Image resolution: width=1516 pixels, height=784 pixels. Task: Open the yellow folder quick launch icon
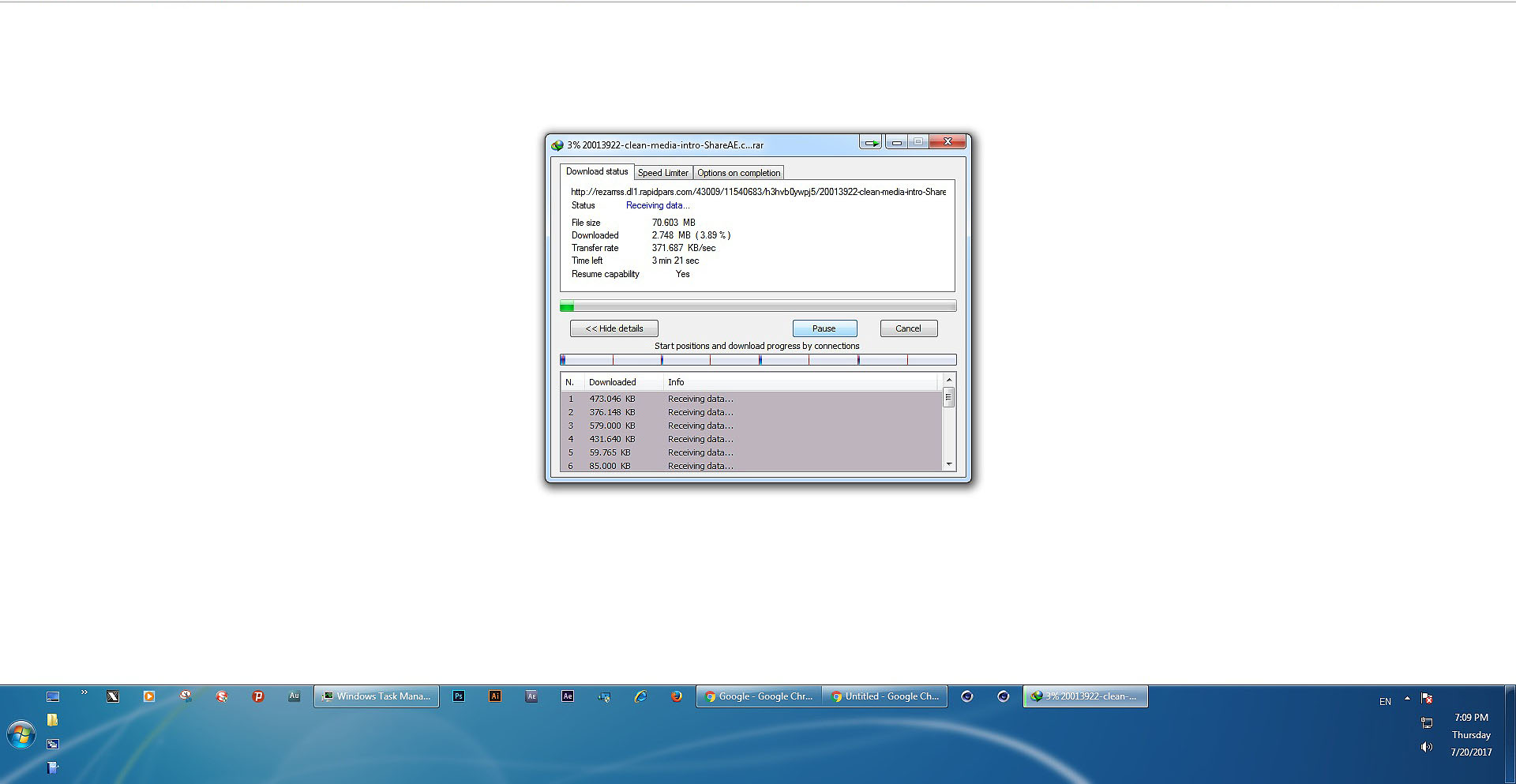tap(53, 720)
